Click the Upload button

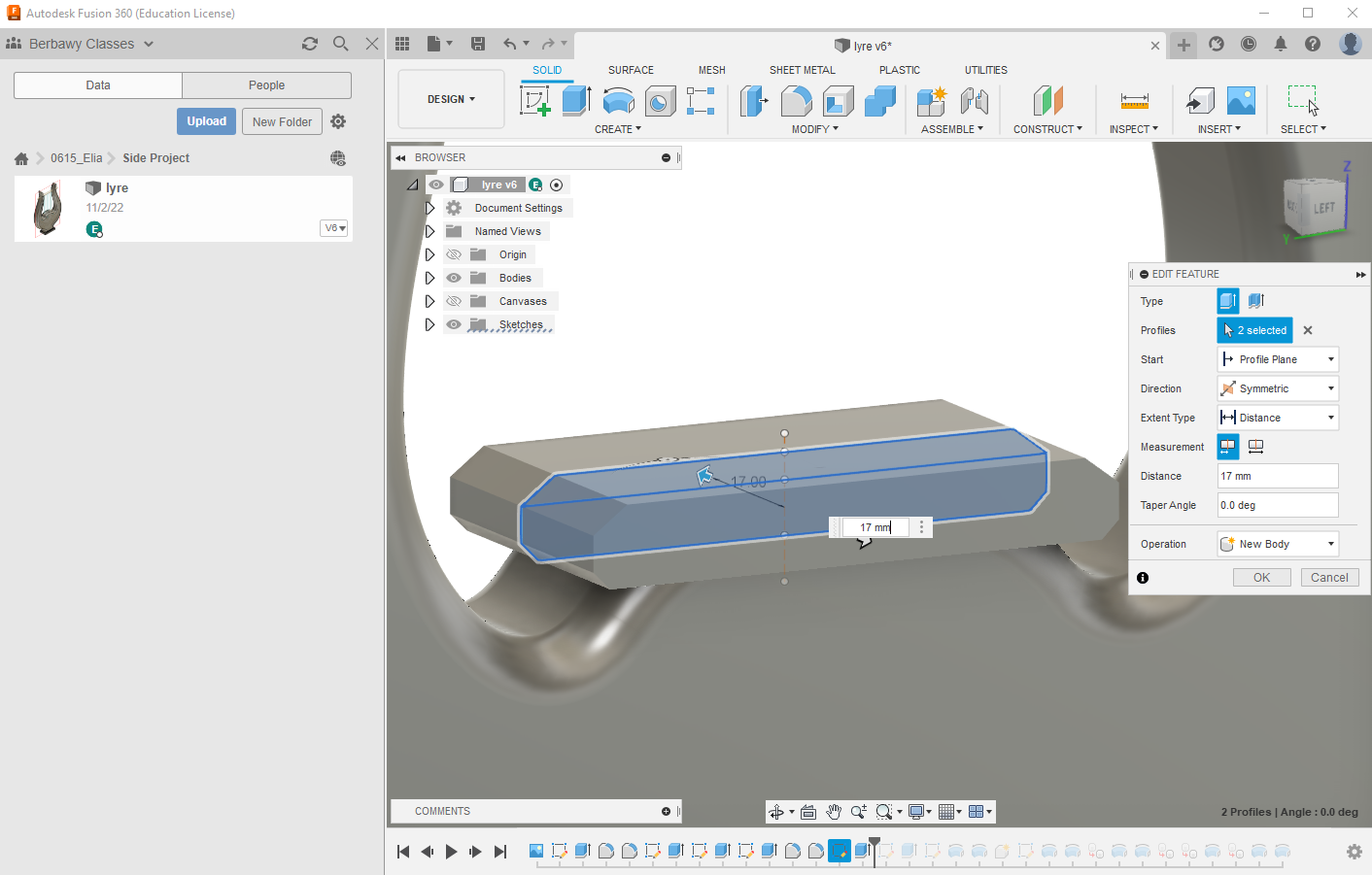pyautogui.click(x=206, y=121)
